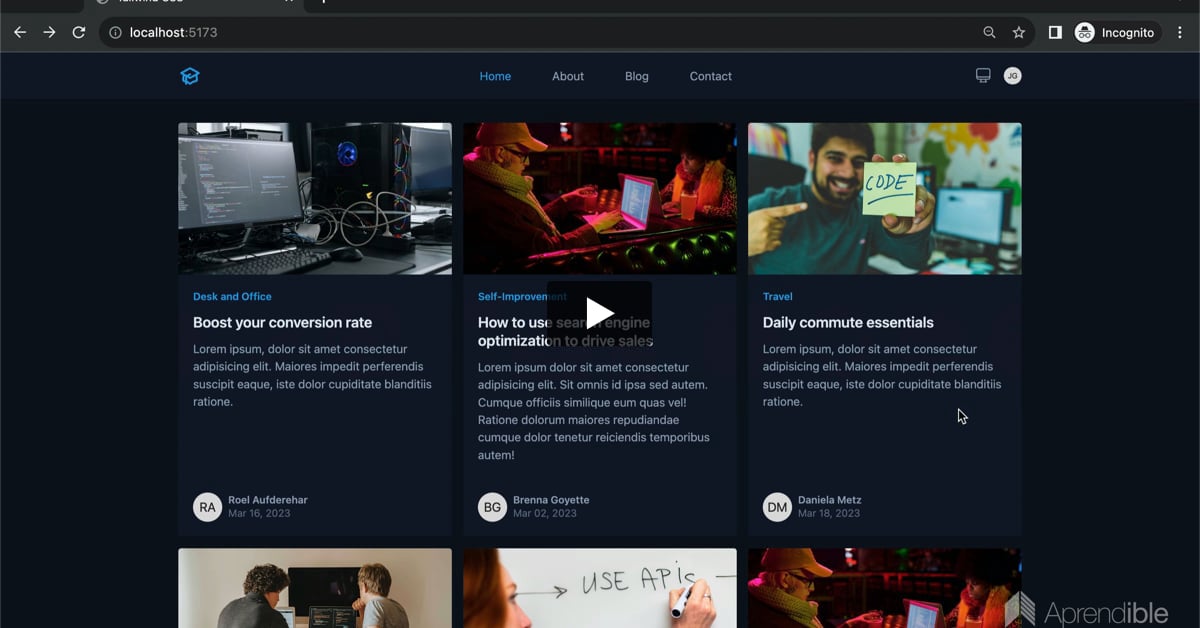
Task: Click author name Brenna Goyette
Action: pos(551,500)
